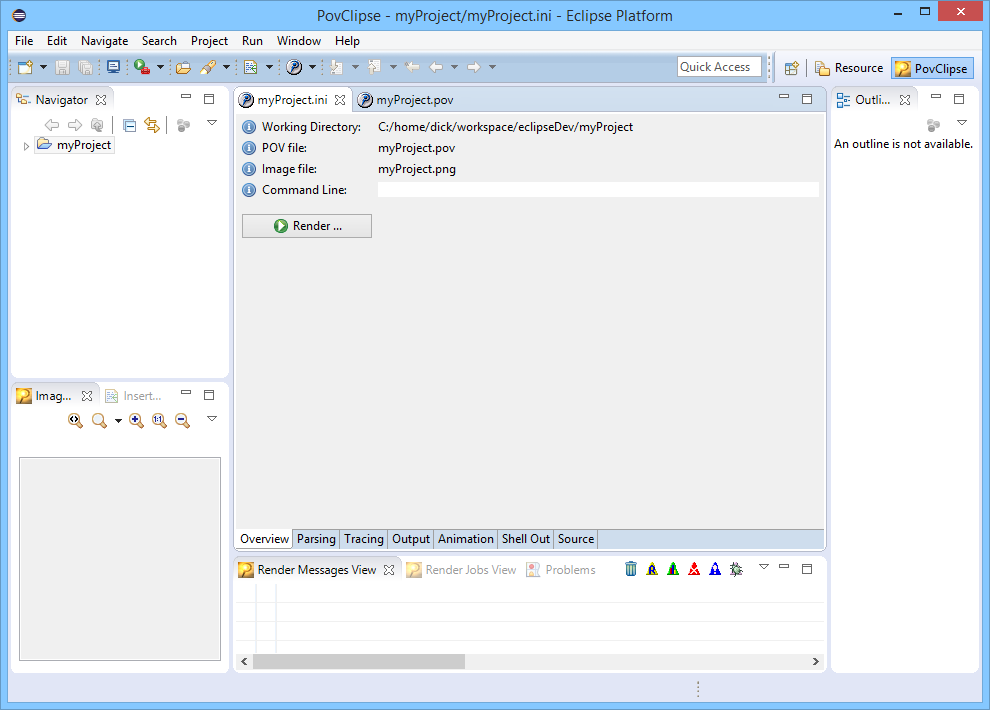Click the Quick Access search field

click(719, 67)
